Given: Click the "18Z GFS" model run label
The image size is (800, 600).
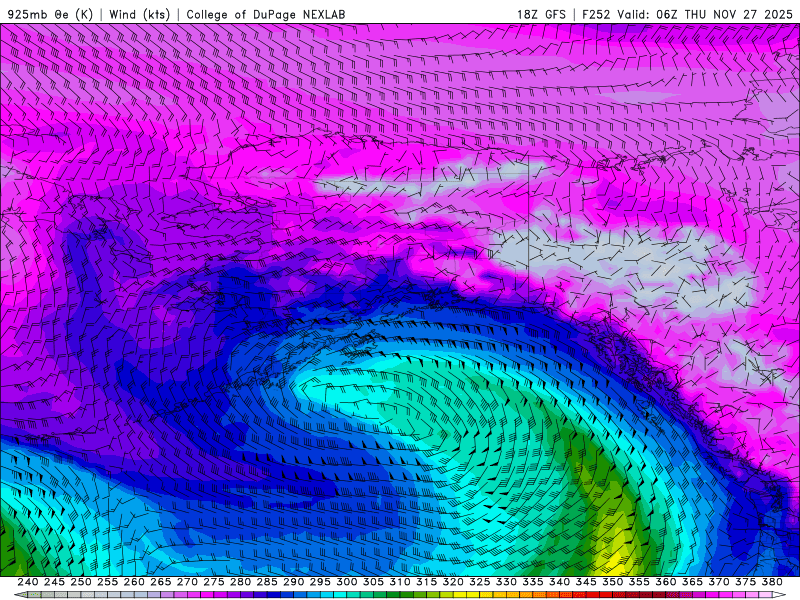Looking at the screenshot, I should (x=541, y=14).
